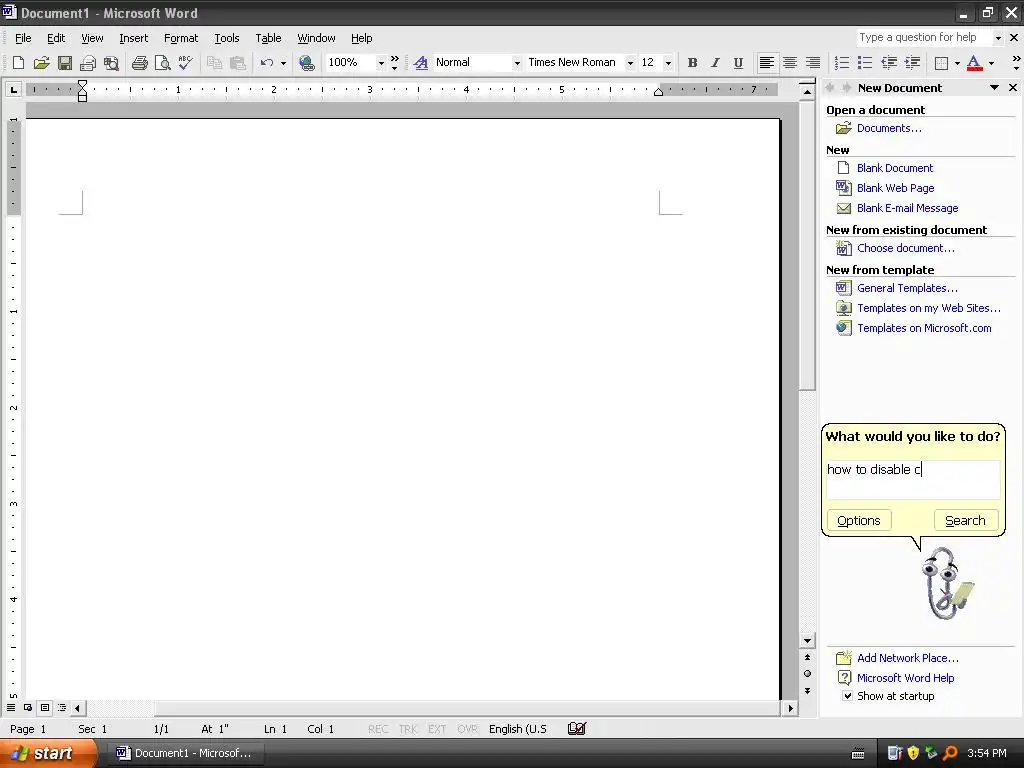Expand the Undo history dropdown arrow
The width and height of the screenshot is (1024, 768).
click(283, 63)
